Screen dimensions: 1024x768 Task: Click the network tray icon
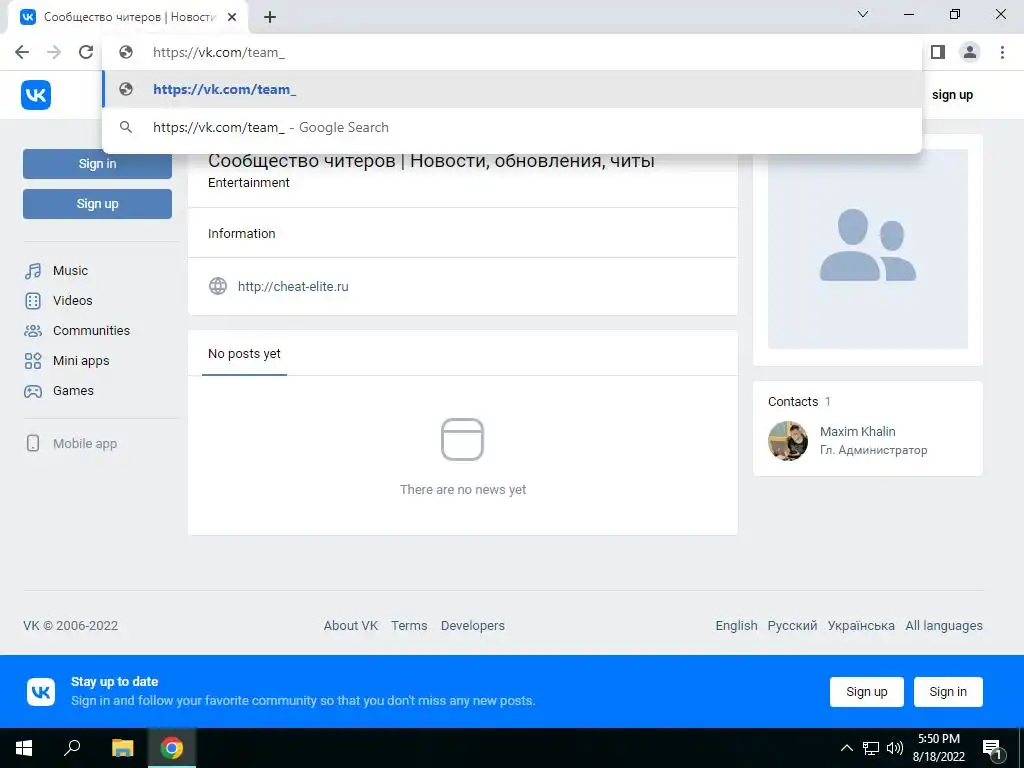pyautogui.click(x=871, y=748)
